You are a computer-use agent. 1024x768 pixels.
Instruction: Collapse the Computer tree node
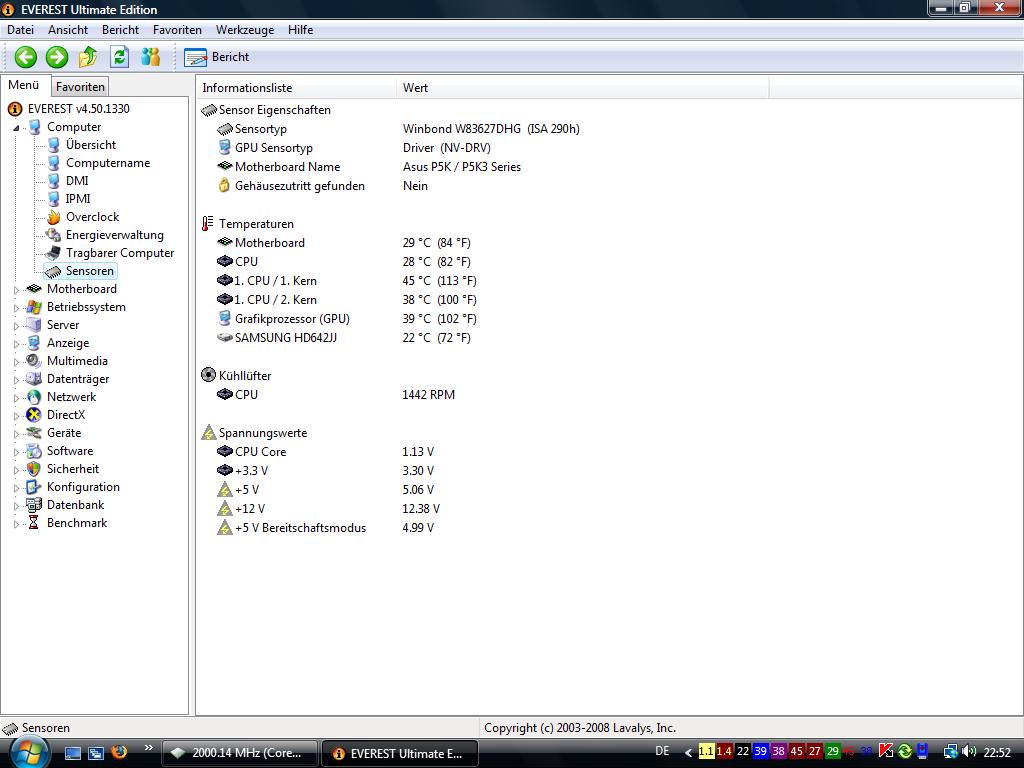click(x=16, y=128)
